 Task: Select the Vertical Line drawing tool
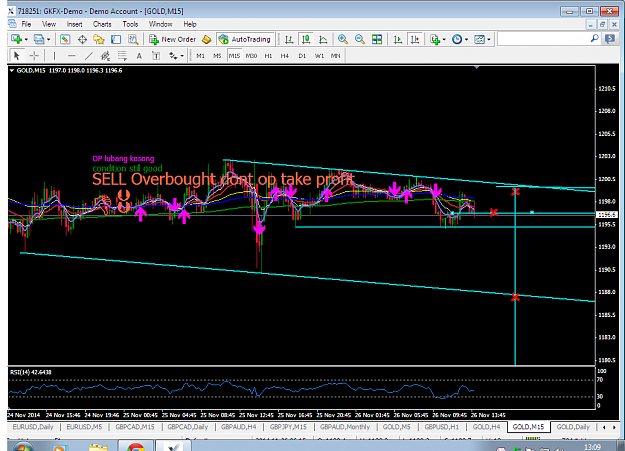[x=55, y=55]
